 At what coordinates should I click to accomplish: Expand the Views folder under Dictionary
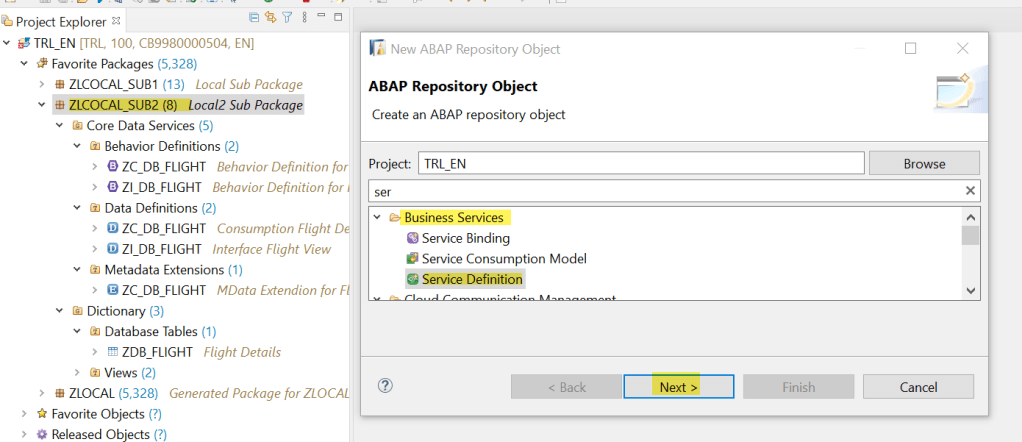pos(77,373)
